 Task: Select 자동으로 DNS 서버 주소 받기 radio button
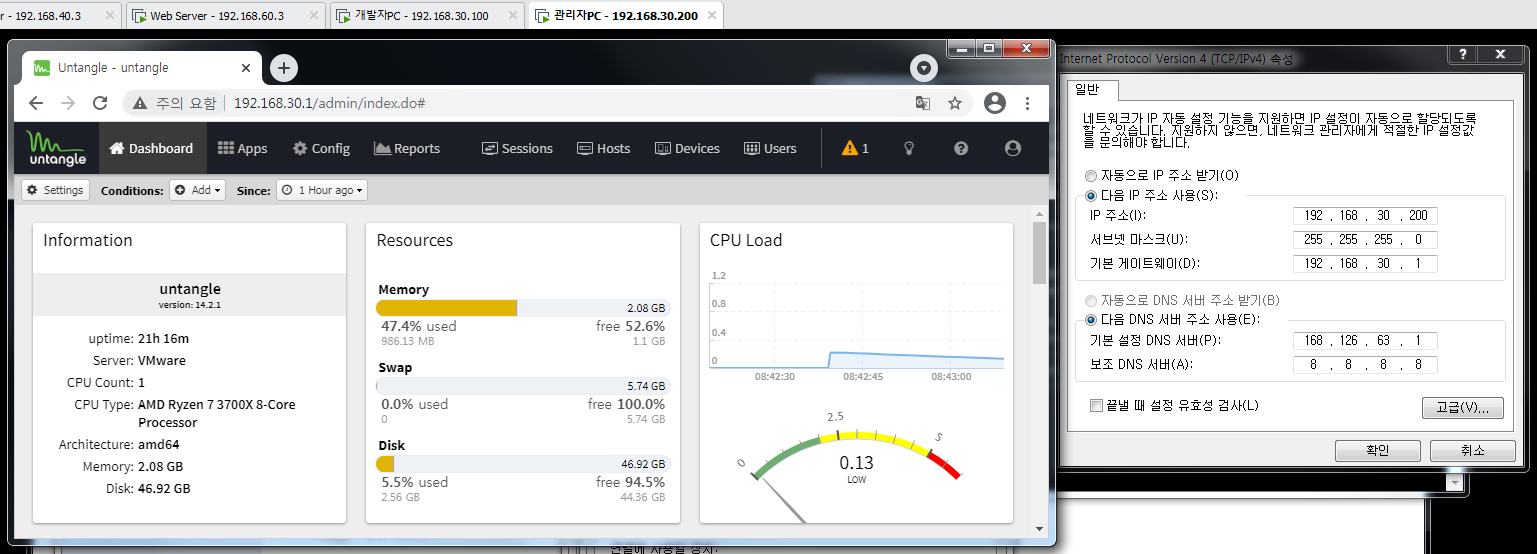point(1091,300)
